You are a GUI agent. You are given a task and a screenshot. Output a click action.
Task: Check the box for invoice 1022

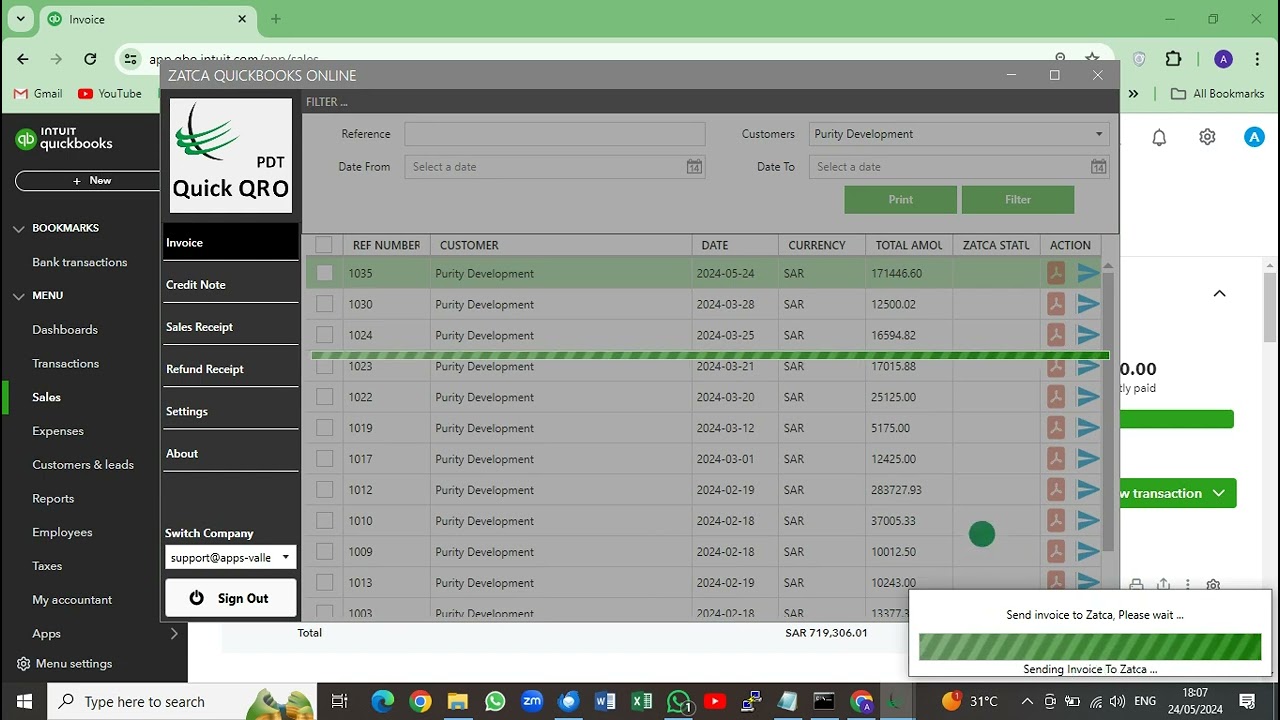point(324,397)
